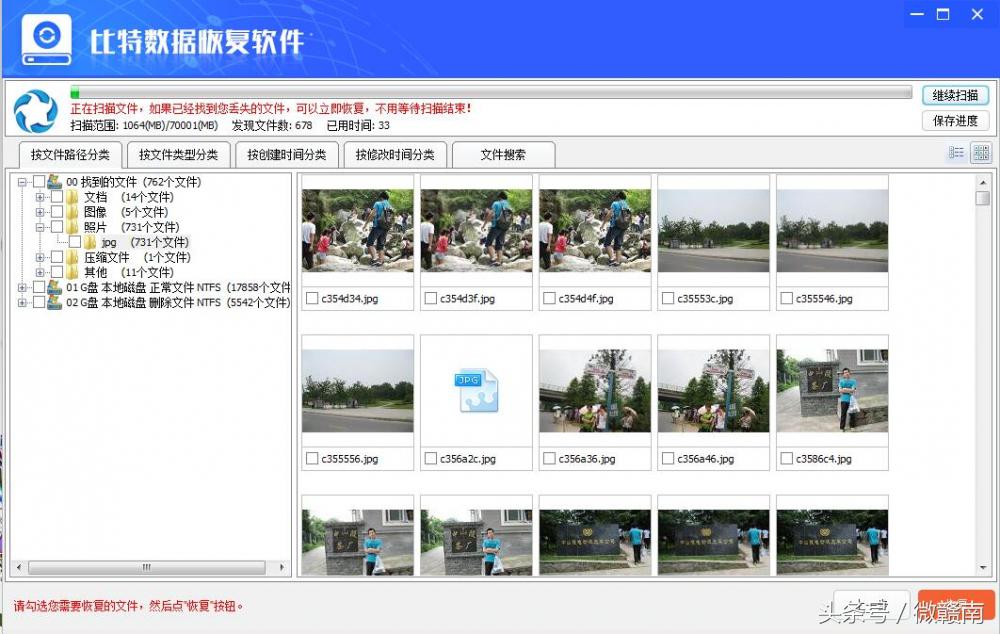The width and height of the screenshot is (1000, 634).
Task: Switch to list view mode
Action: (x=955, y=152)
